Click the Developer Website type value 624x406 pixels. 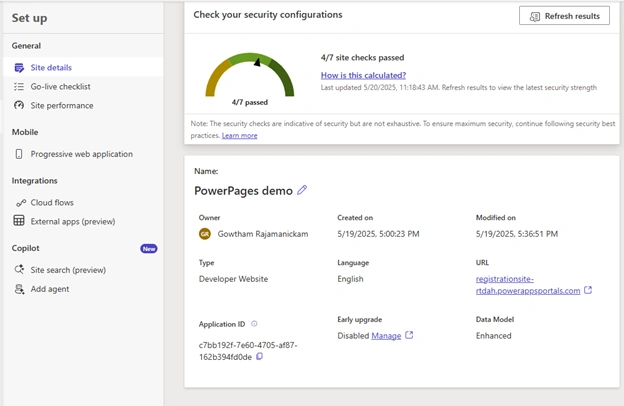[233, 279]
